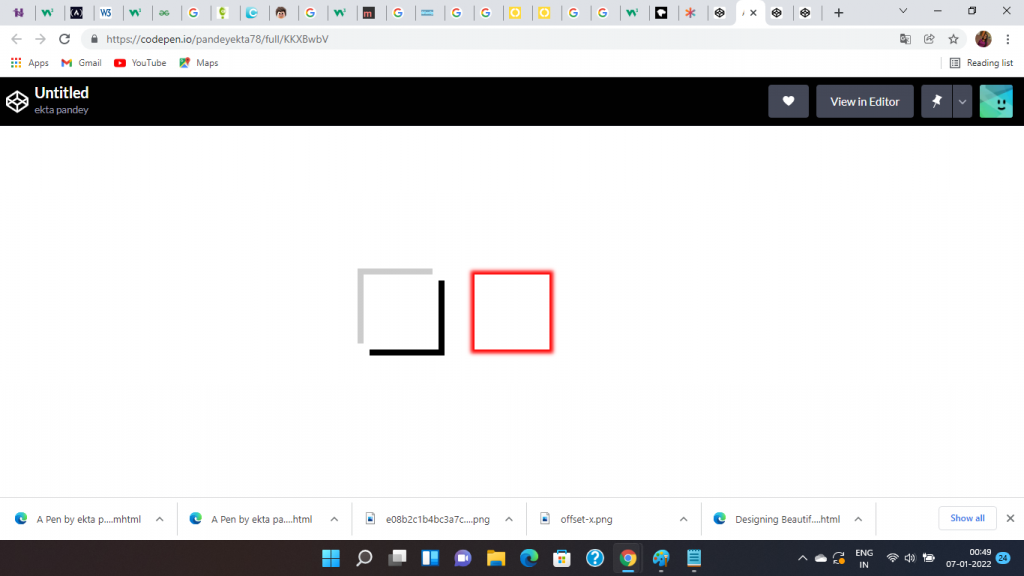Open a new browser tab with the plus button

(x=838, y=13)
